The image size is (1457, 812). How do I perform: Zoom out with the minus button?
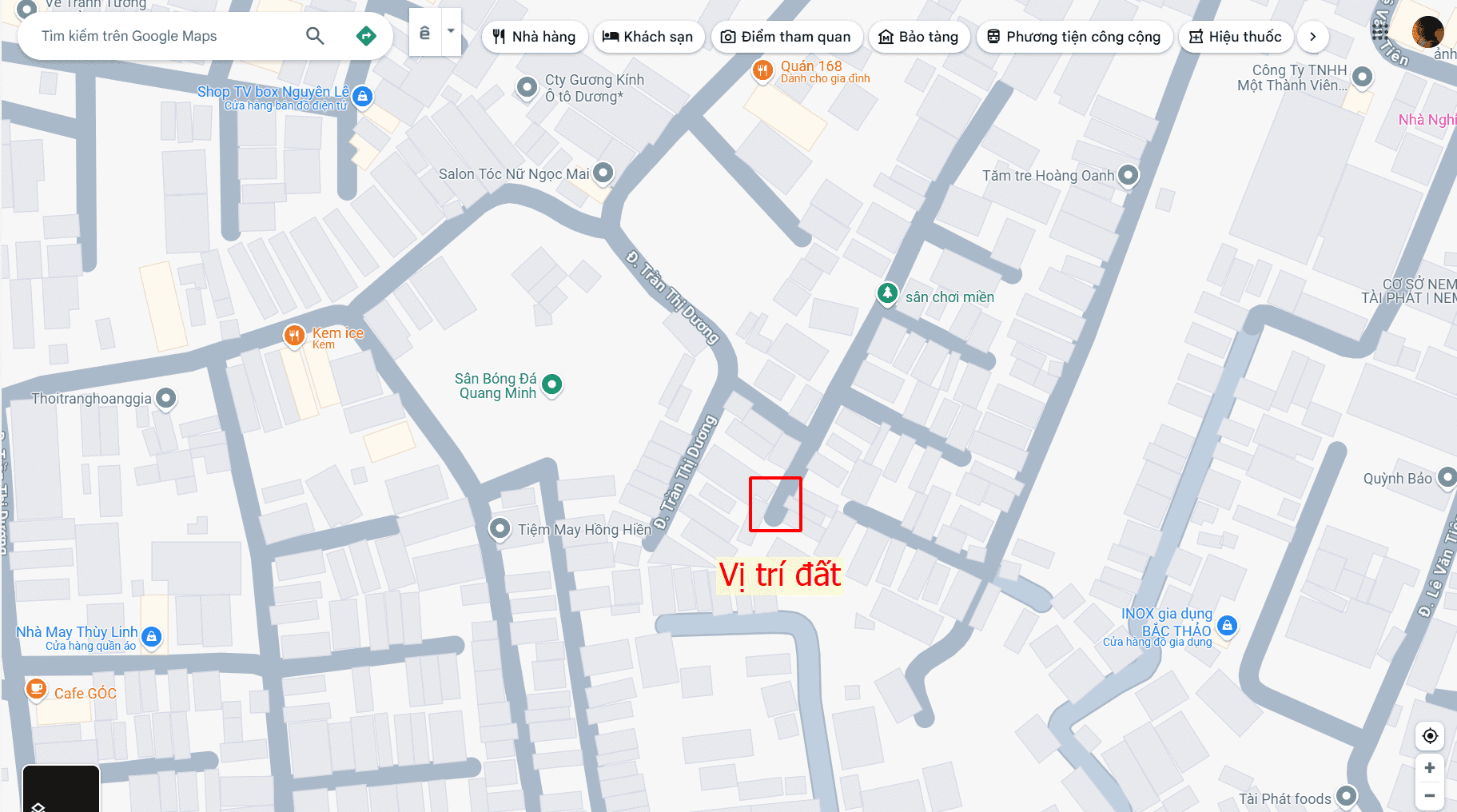pyautogui.click(x=1430, y=795)
